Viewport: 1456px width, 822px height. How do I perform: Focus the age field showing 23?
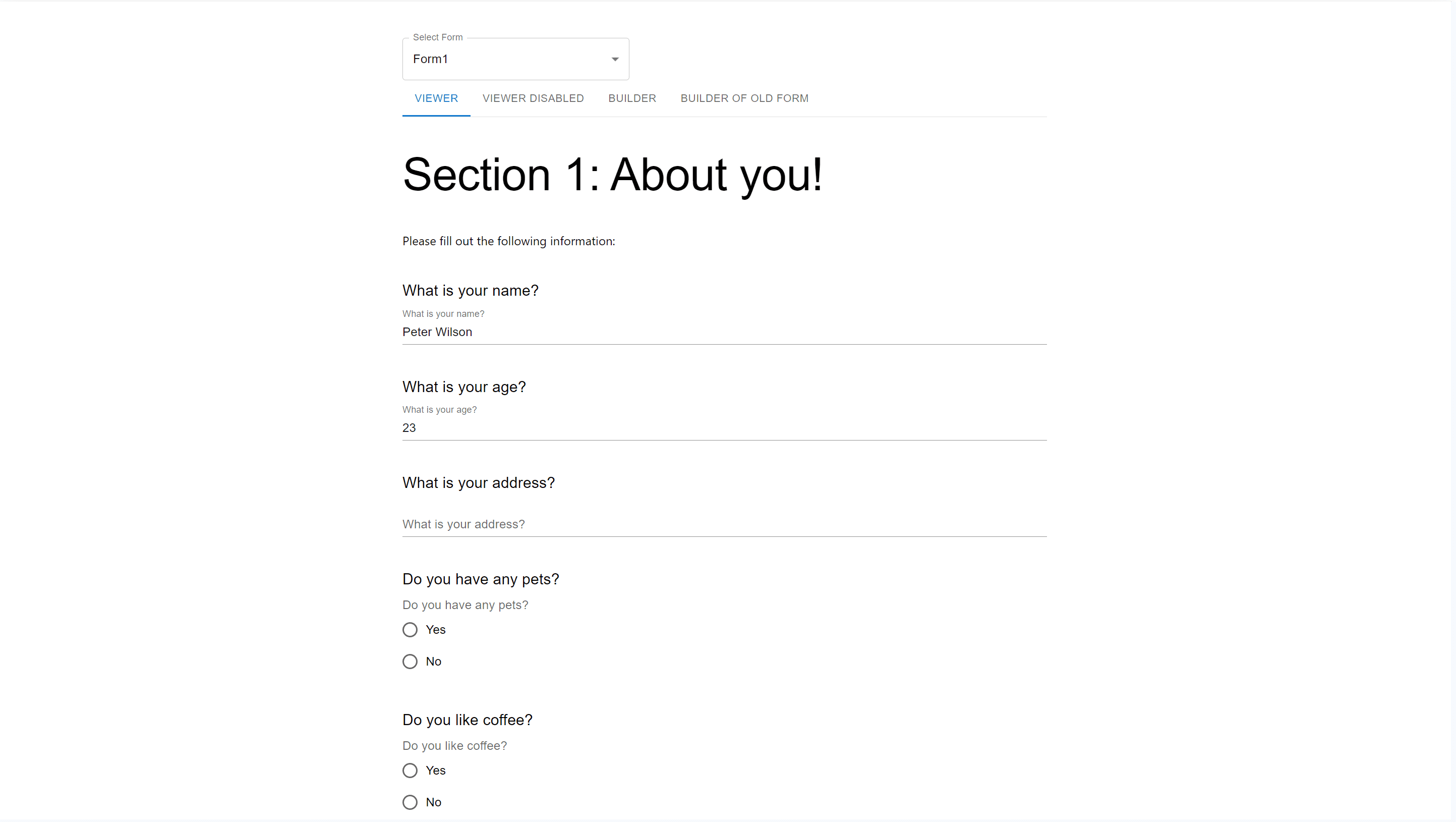(x=724, y=428)
